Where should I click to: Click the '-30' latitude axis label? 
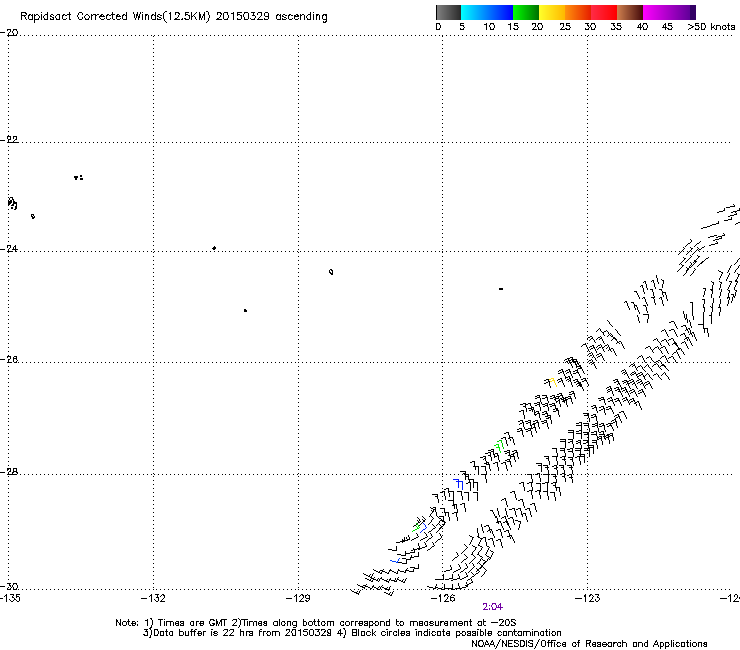pyautogui.click(x=9, y=587)
